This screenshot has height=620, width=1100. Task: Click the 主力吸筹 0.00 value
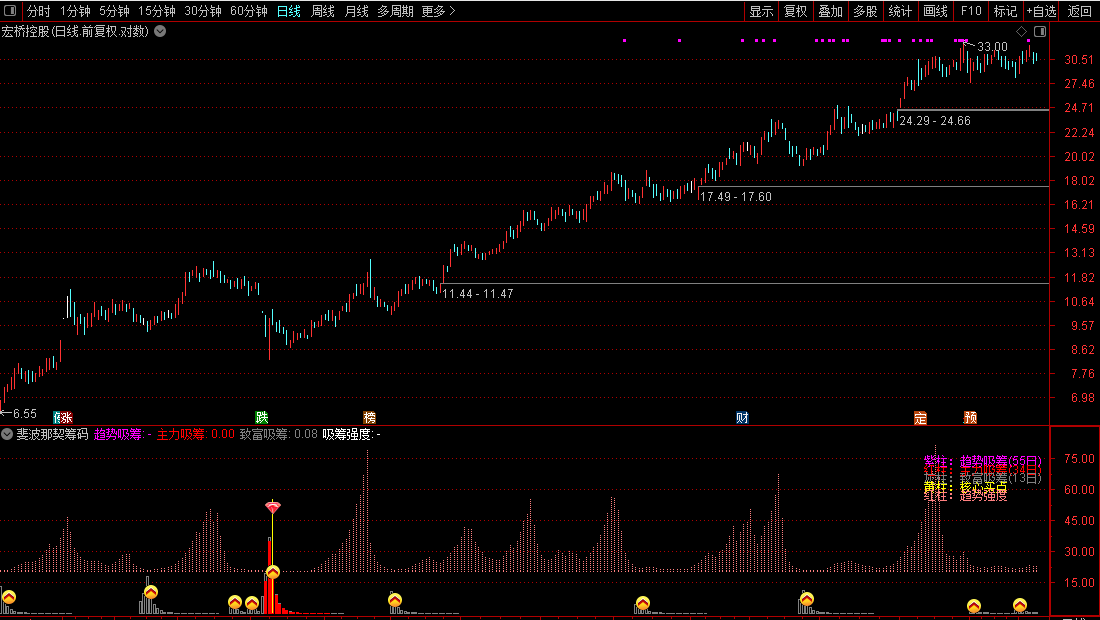196,434
